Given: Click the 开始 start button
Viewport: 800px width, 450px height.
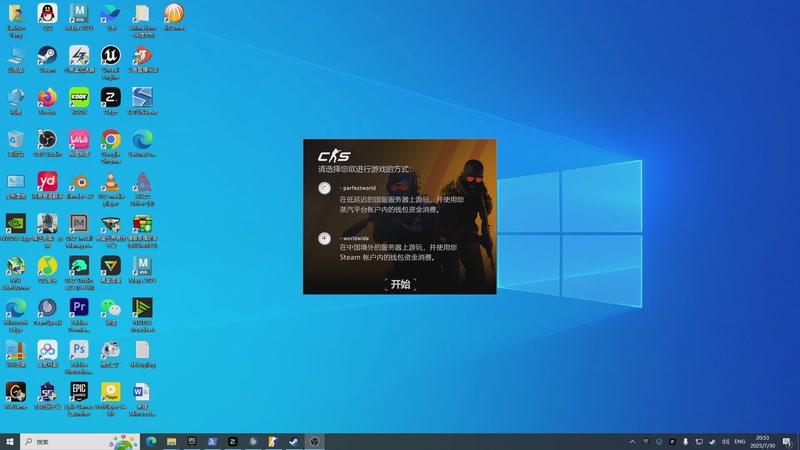Looking at the screenshot, I should [401, 284].
